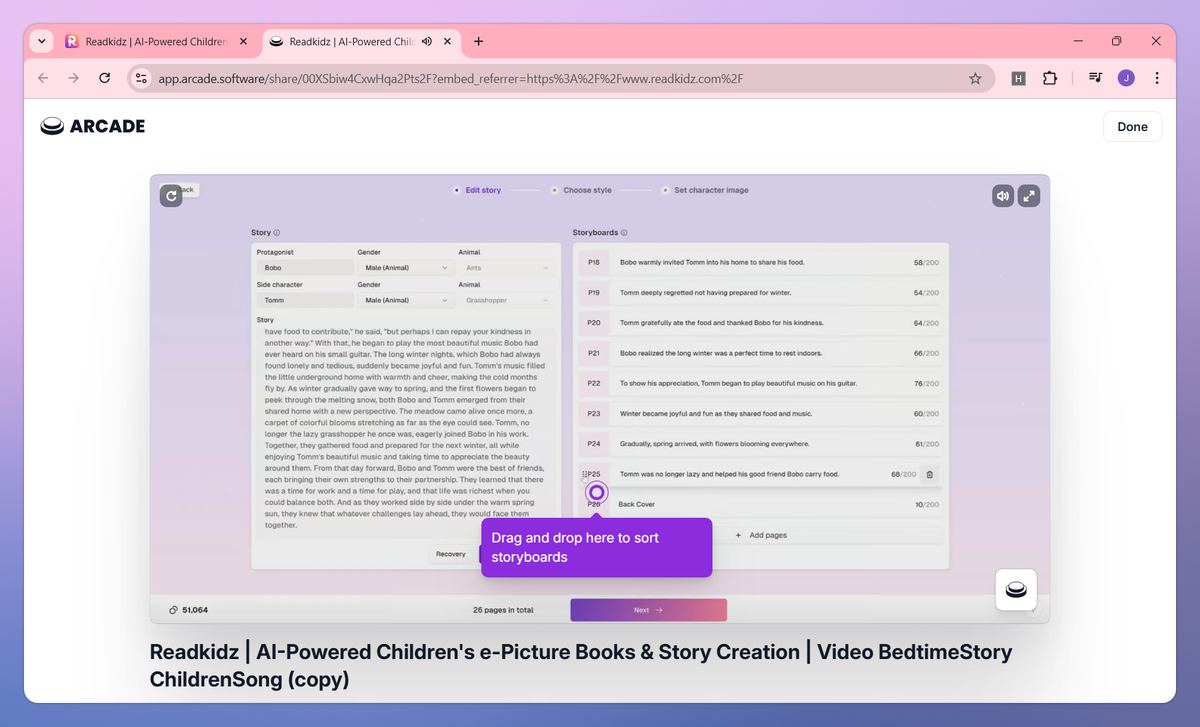
Task: Select storyboard P20 page label
Action: coord(594,323)
